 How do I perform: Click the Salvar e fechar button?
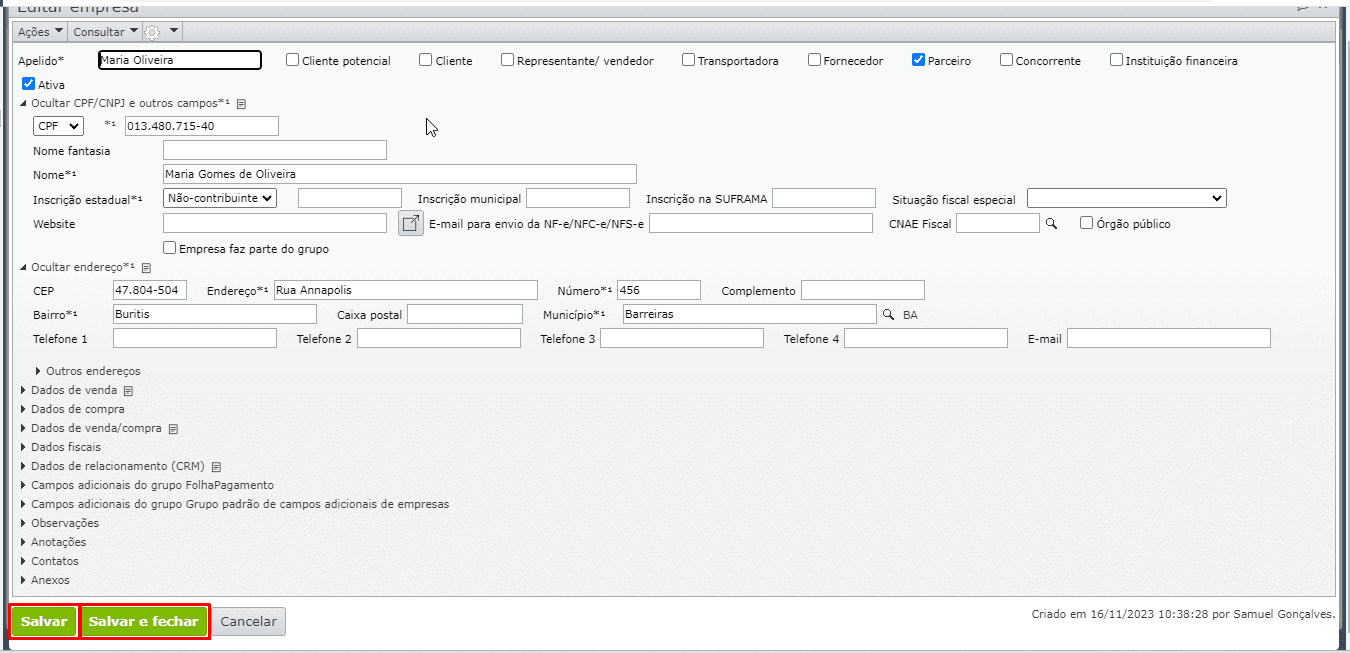click(144, 621)
